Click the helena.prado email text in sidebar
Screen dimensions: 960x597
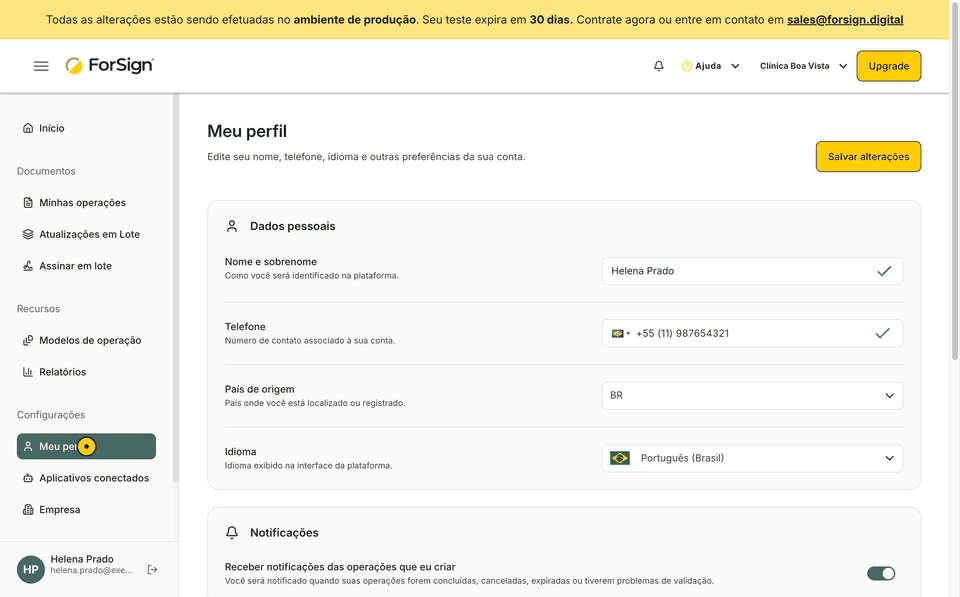click(x=91, y=570)
